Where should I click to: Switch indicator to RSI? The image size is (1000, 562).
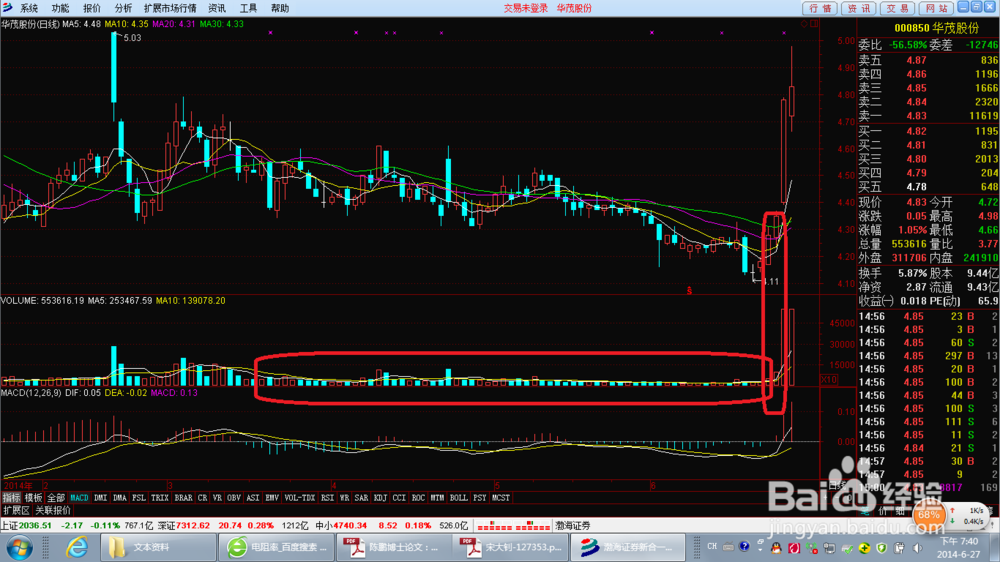coord(327,498)
